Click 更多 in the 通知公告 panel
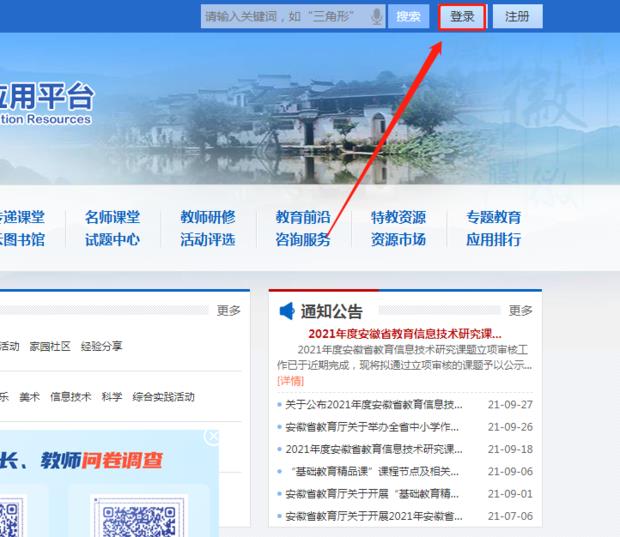The width and height of the screenshot is (620, 537). point(520,311)
